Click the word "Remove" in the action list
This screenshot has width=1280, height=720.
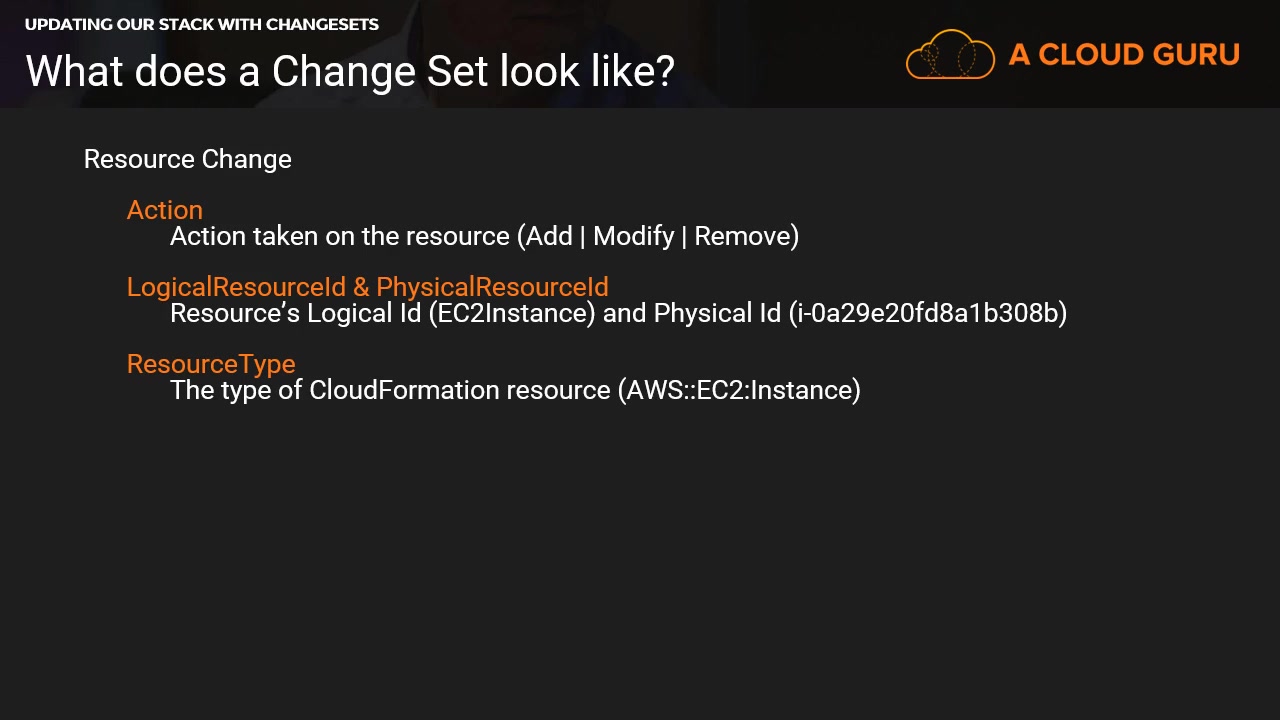point(742,236)
